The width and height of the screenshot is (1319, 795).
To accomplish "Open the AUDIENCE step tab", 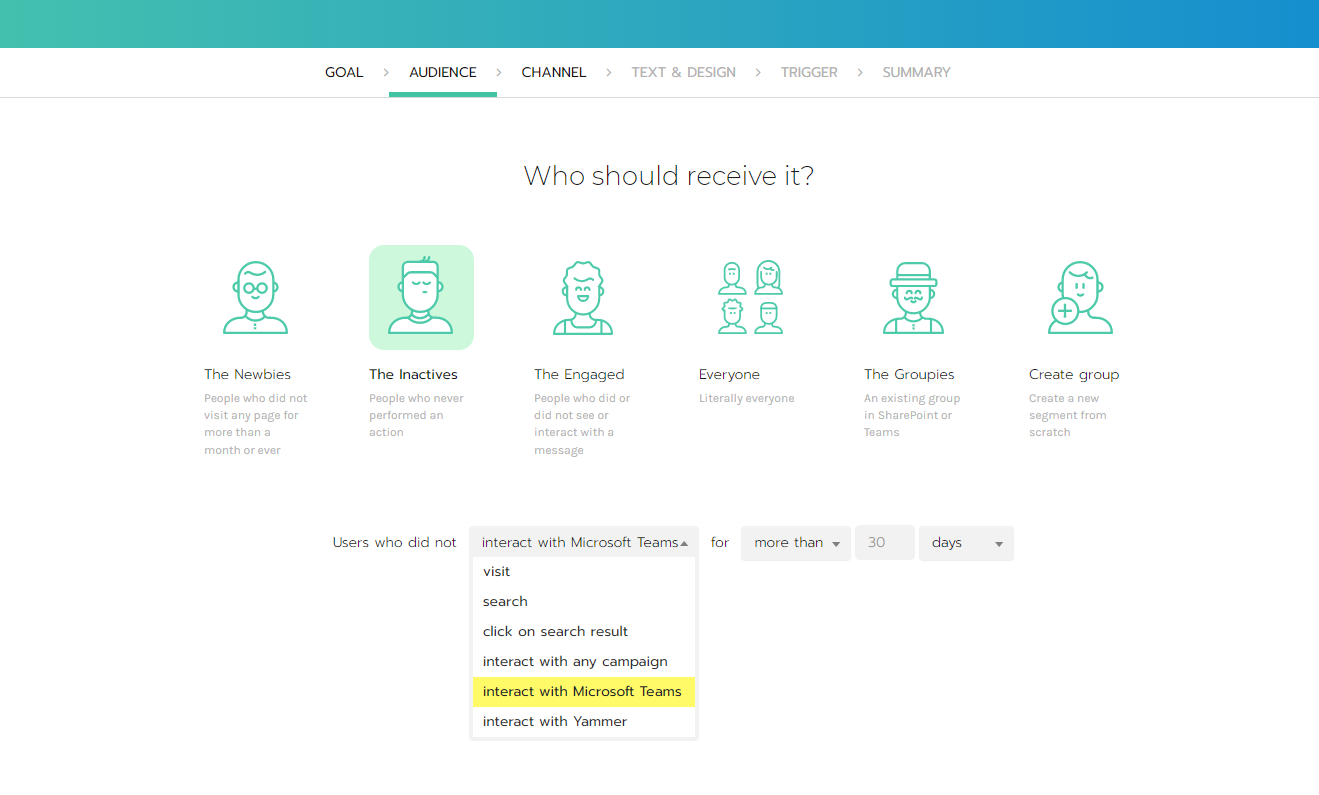I will (443, 72).
